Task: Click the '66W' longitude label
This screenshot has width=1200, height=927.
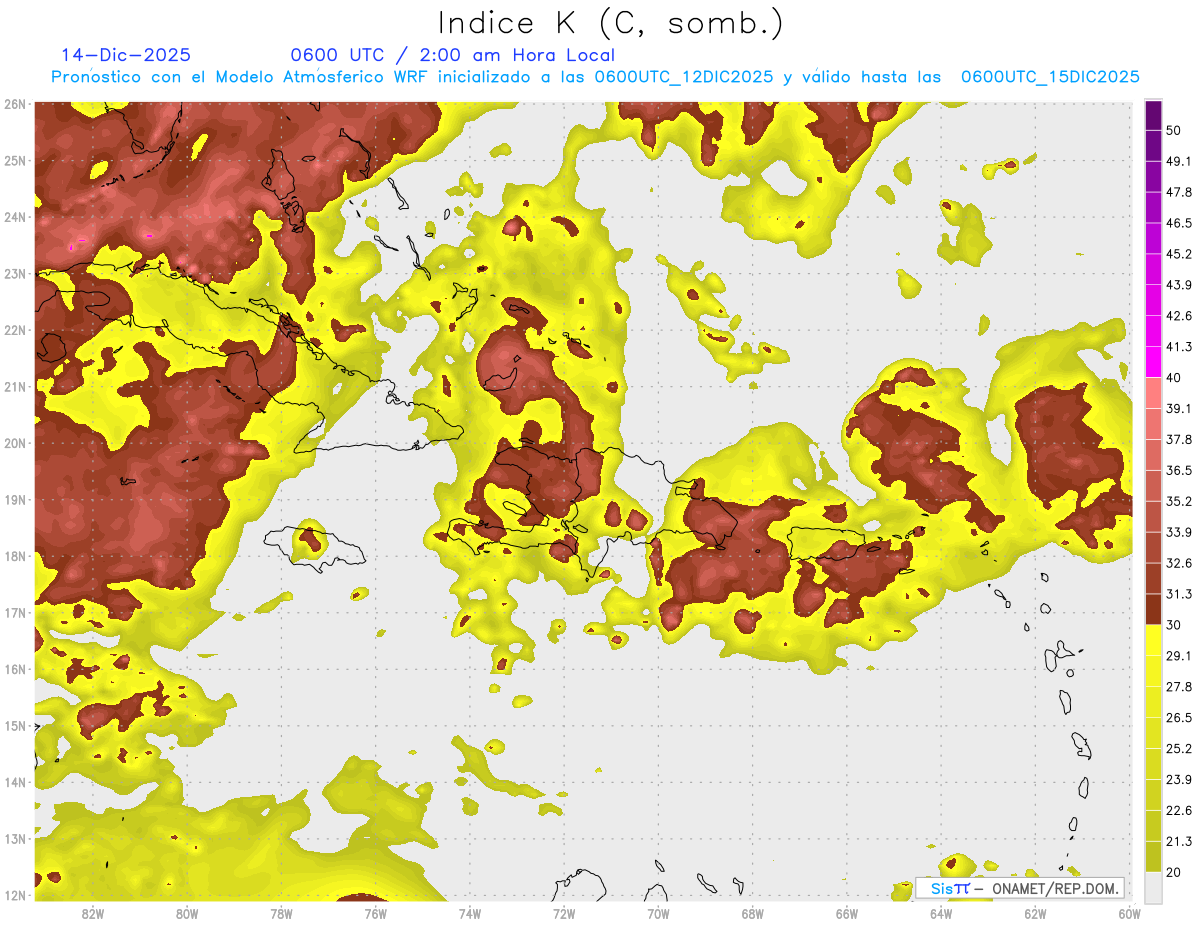Action: (847, 913)
